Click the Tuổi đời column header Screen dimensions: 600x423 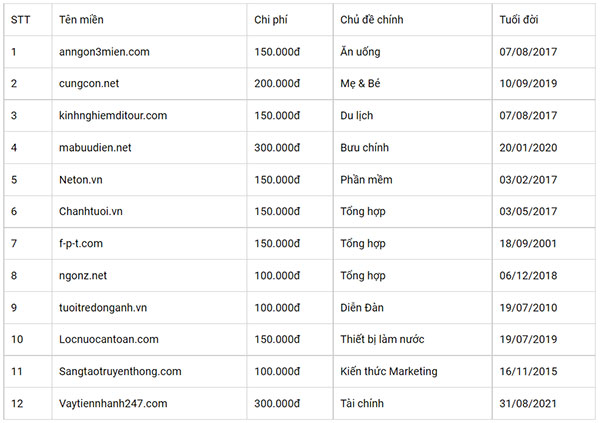pyautogui.click(x=518, y=20)
